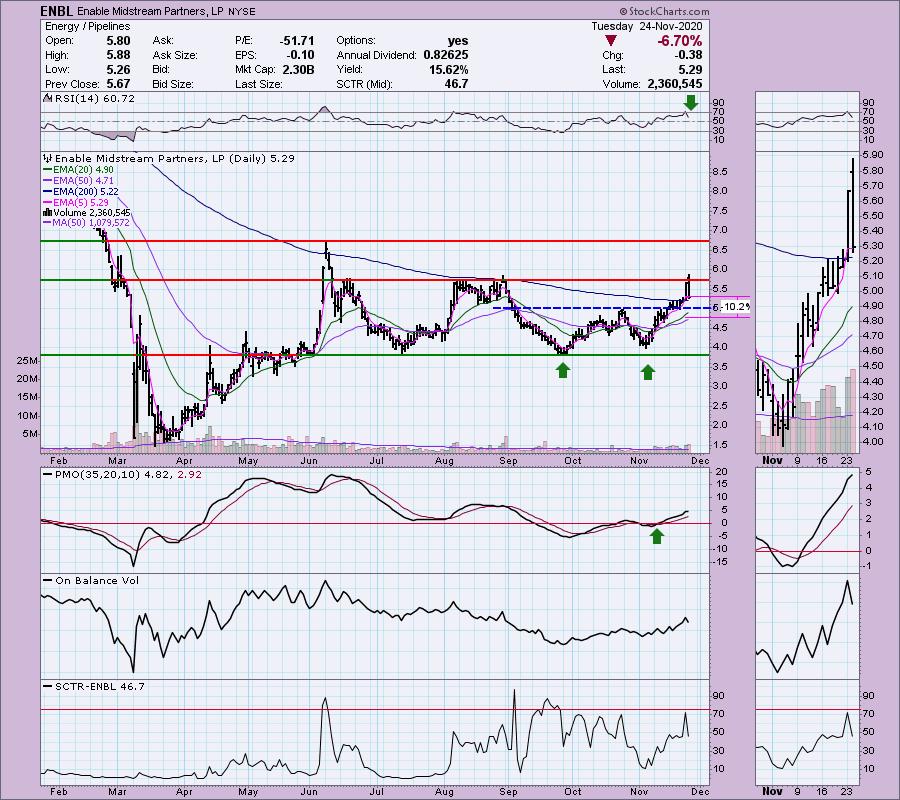This screenshot has height=800, width=900.
Task: Click the Mkt Cap value 2.30B
Action: point(298,69)
